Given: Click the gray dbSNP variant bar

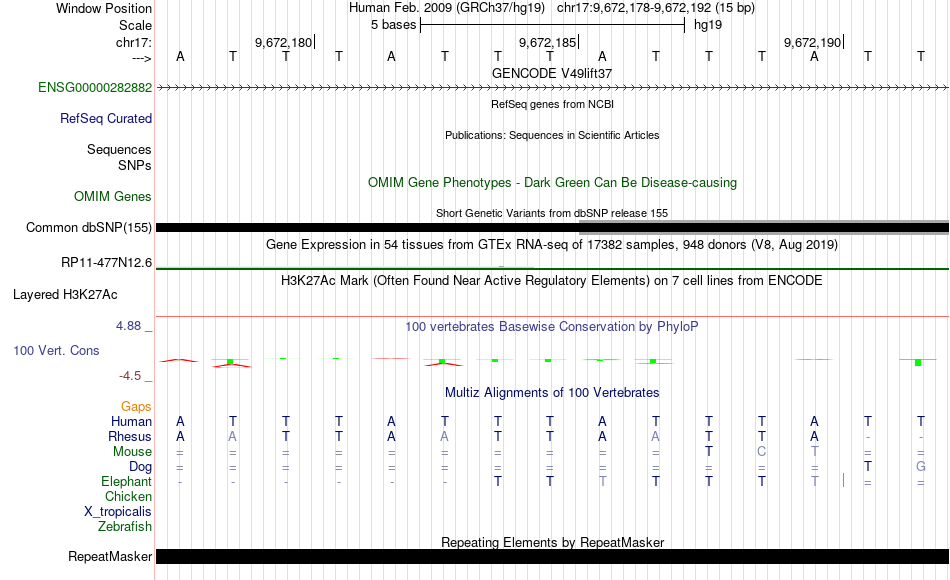Looking at the screenshot, I should click(x=764, y=228).
